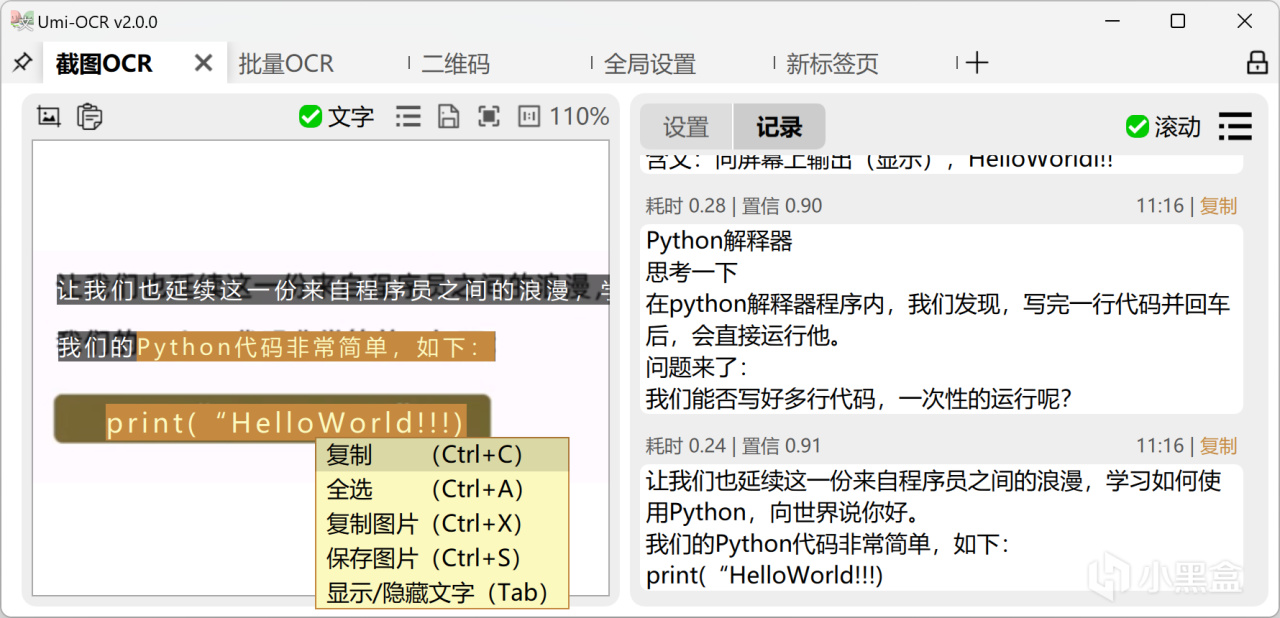Open the left toolbar options list menu
This screenshot has width=1280, height=618.
pos(408,116)
